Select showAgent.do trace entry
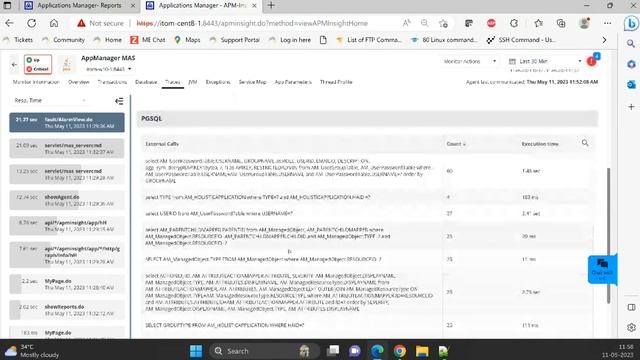The width and height of the screenshot is (640, 360). (x=67, y=200)
